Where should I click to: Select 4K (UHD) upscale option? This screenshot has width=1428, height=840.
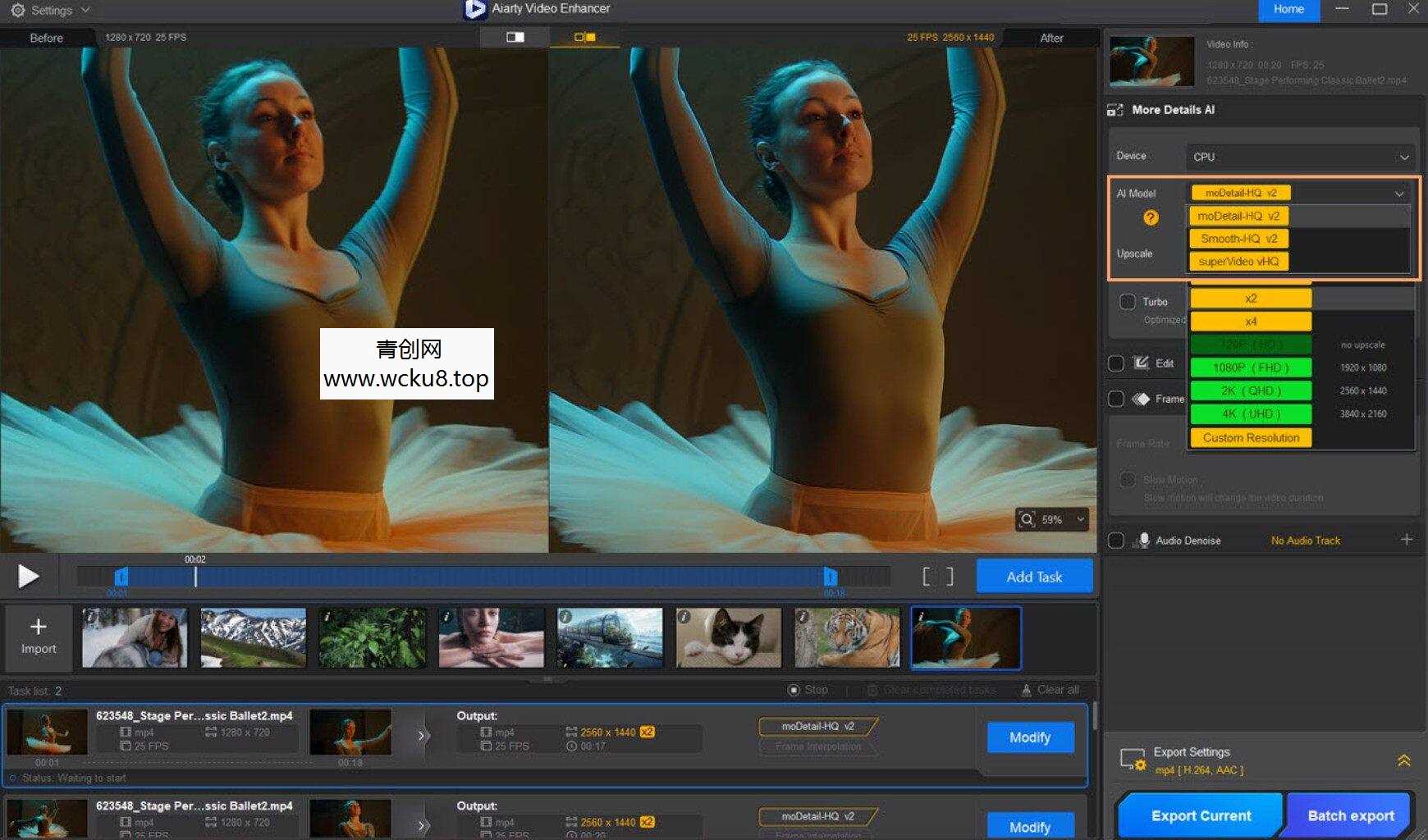[1251, 414]
